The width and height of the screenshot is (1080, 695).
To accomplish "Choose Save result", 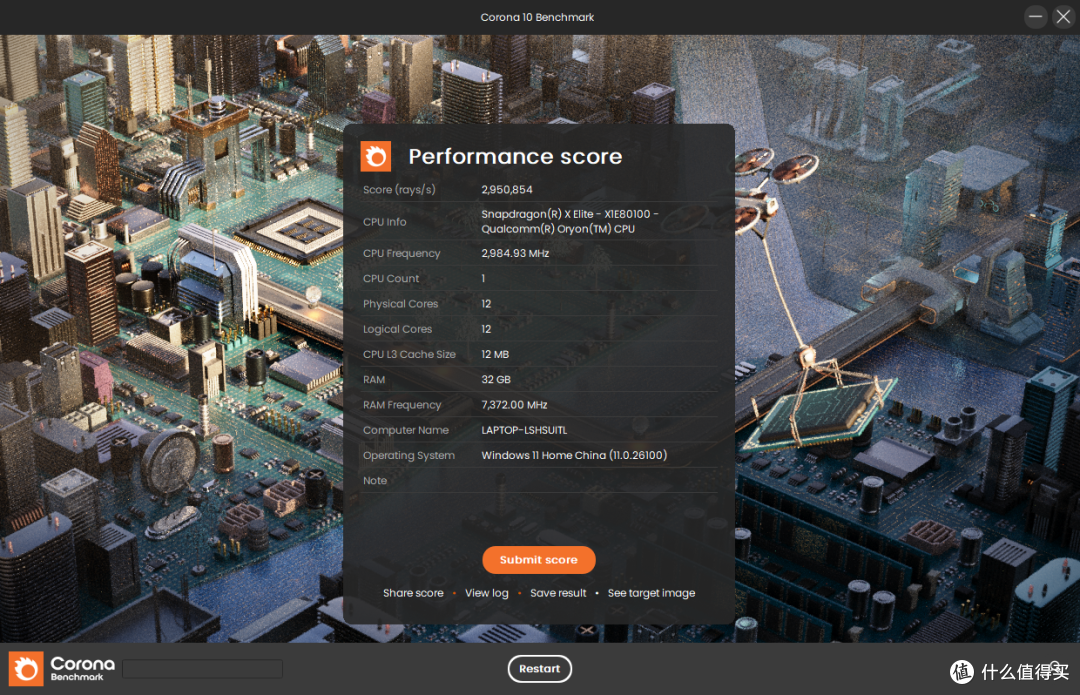I will click(x=558, y=593).
